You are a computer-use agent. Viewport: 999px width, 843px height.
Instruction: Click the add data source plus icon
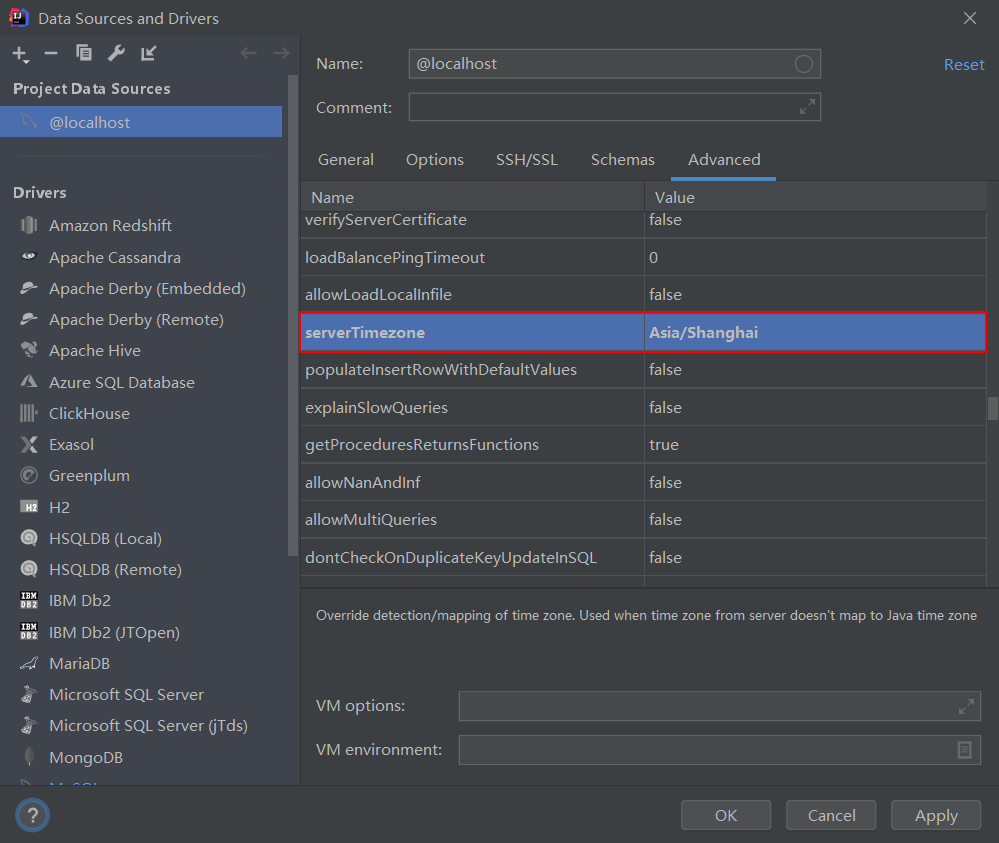(x=20, y=54)
